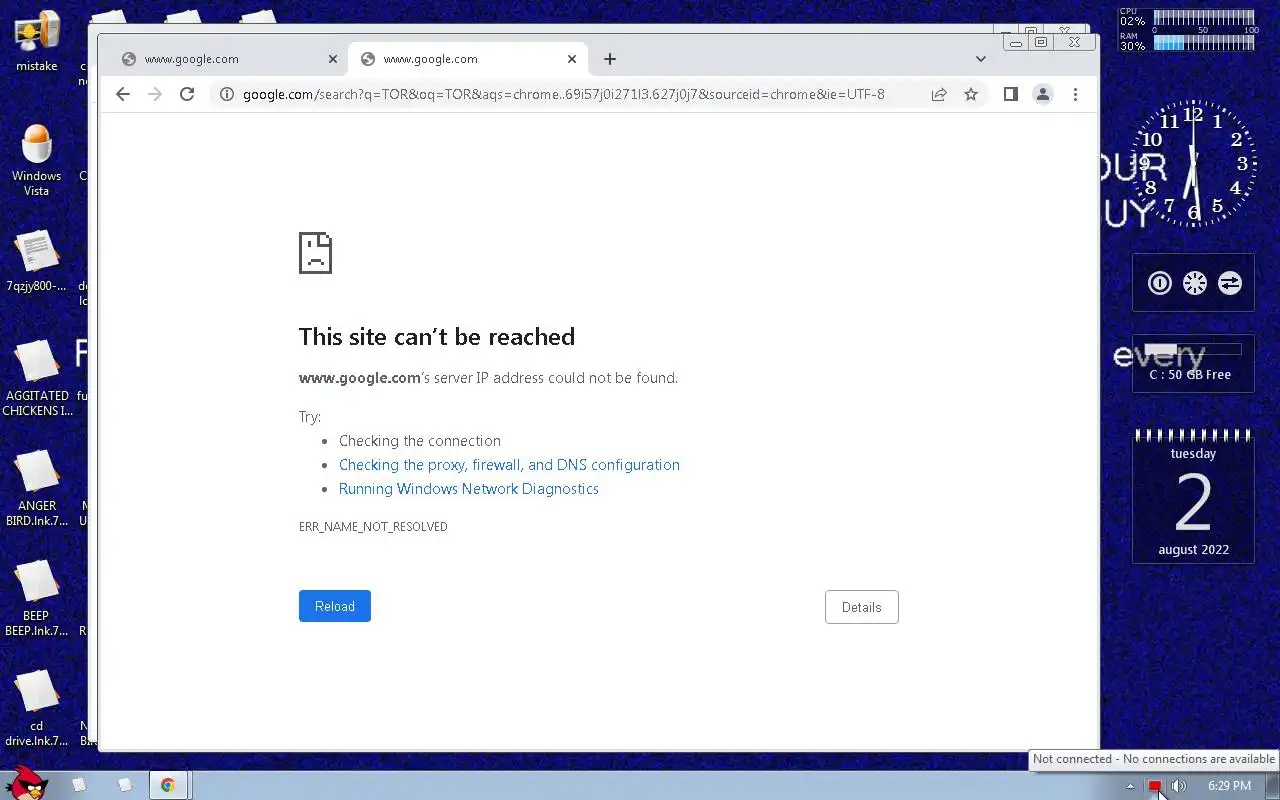Open the Details button
This screenshot has width=1280, height=800.
(x=862, y=607)
